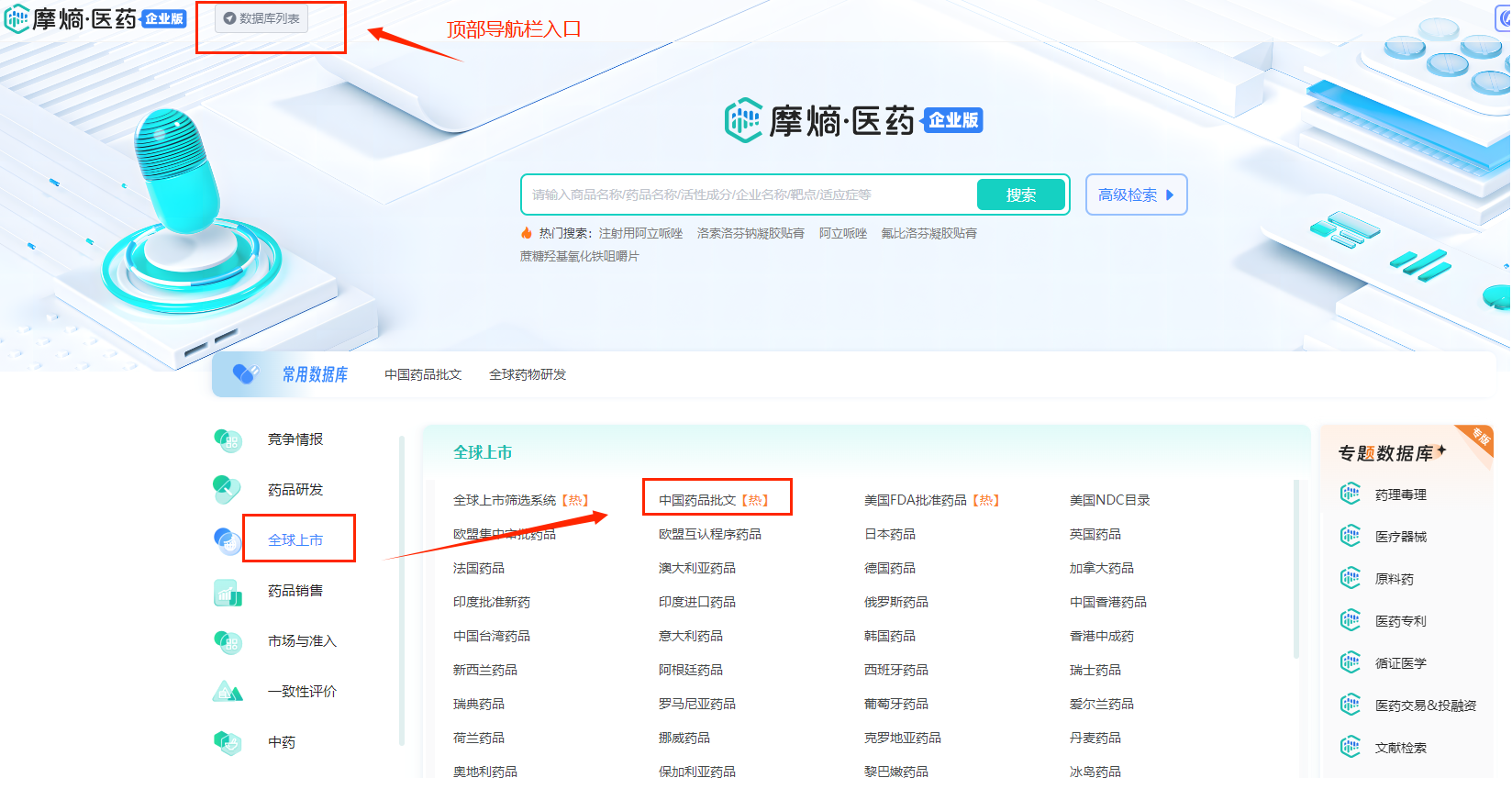Open 西班牙药品 database
Viewport: 1512px width, 789px height.
(896, 670)
